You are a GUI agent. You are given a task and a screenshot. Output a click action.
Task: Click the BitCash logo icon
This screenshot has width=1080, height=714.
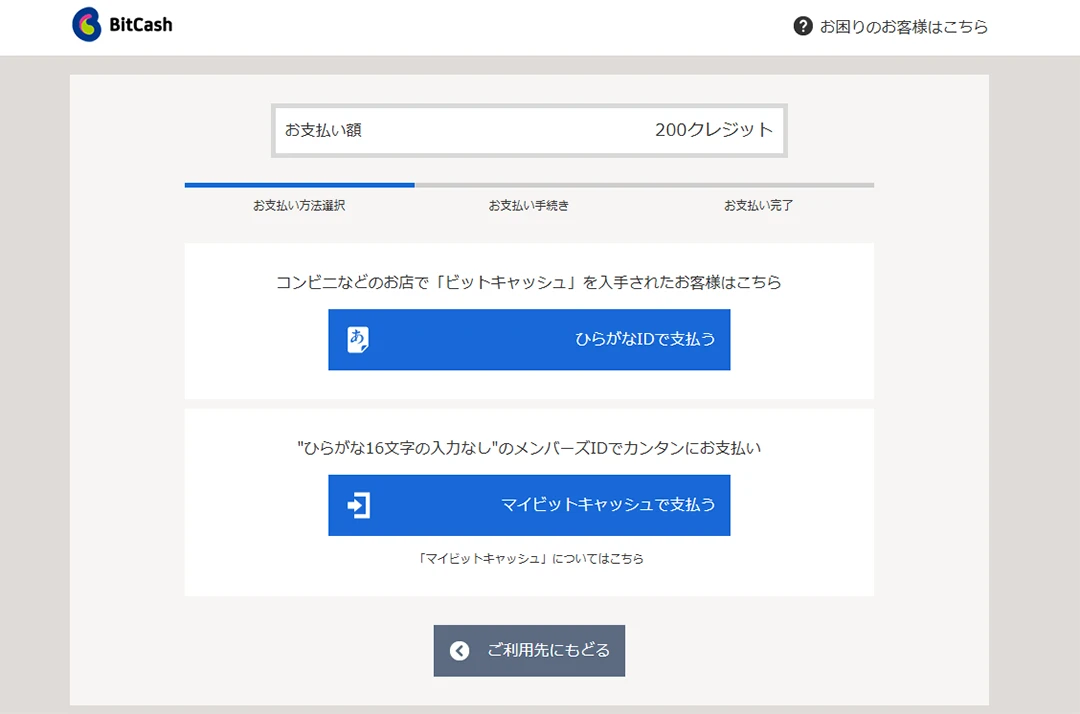tap(87, 25)
